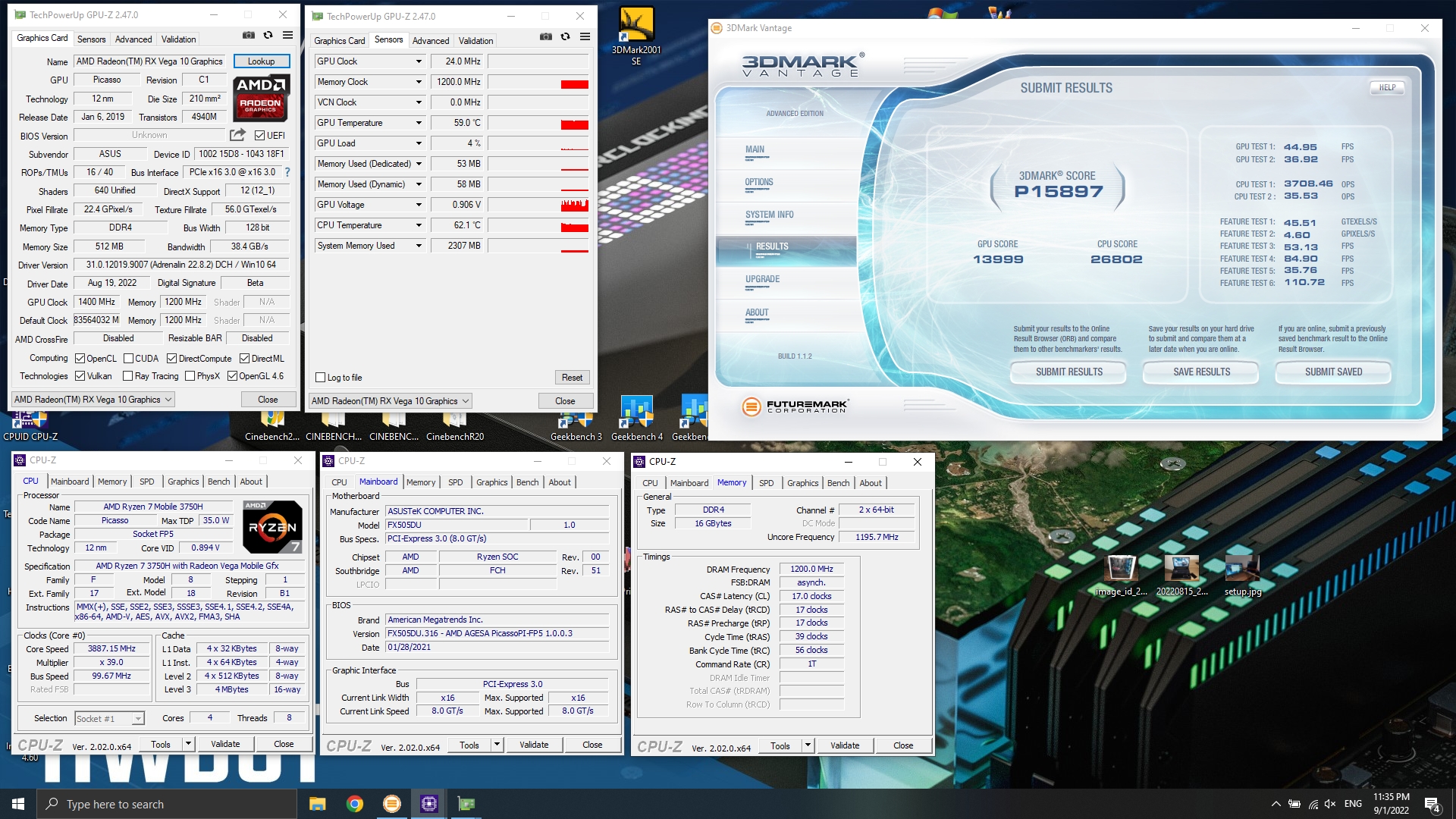
Task: Open Google Chrome from the taskbar
Action: pyautogui.click(x=354, y=804)
